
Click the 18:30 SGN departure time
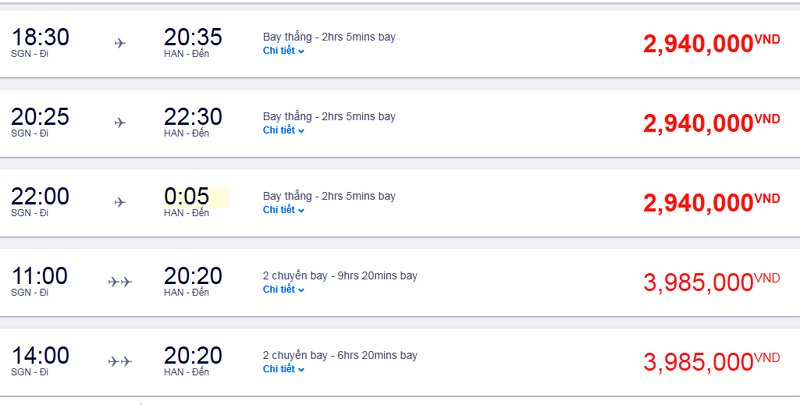pos(40,37)
